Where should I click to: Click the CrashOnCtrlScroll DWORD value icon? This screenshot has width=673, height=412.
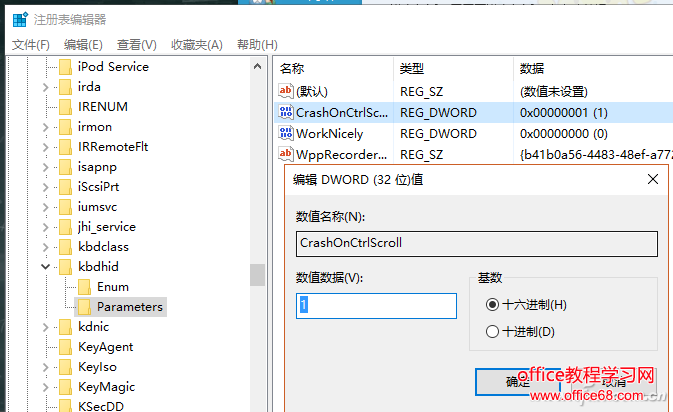tap(286, 112)
